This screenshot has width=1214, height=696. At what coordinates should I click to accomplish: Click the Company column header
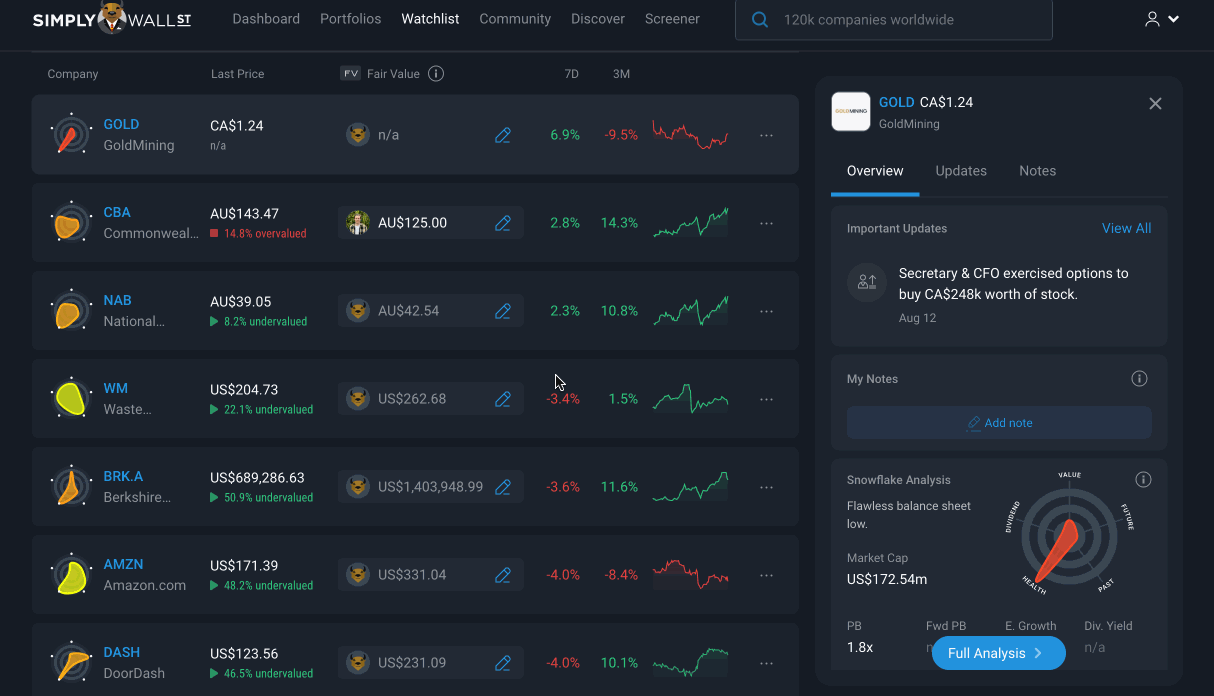click(73, 74)
